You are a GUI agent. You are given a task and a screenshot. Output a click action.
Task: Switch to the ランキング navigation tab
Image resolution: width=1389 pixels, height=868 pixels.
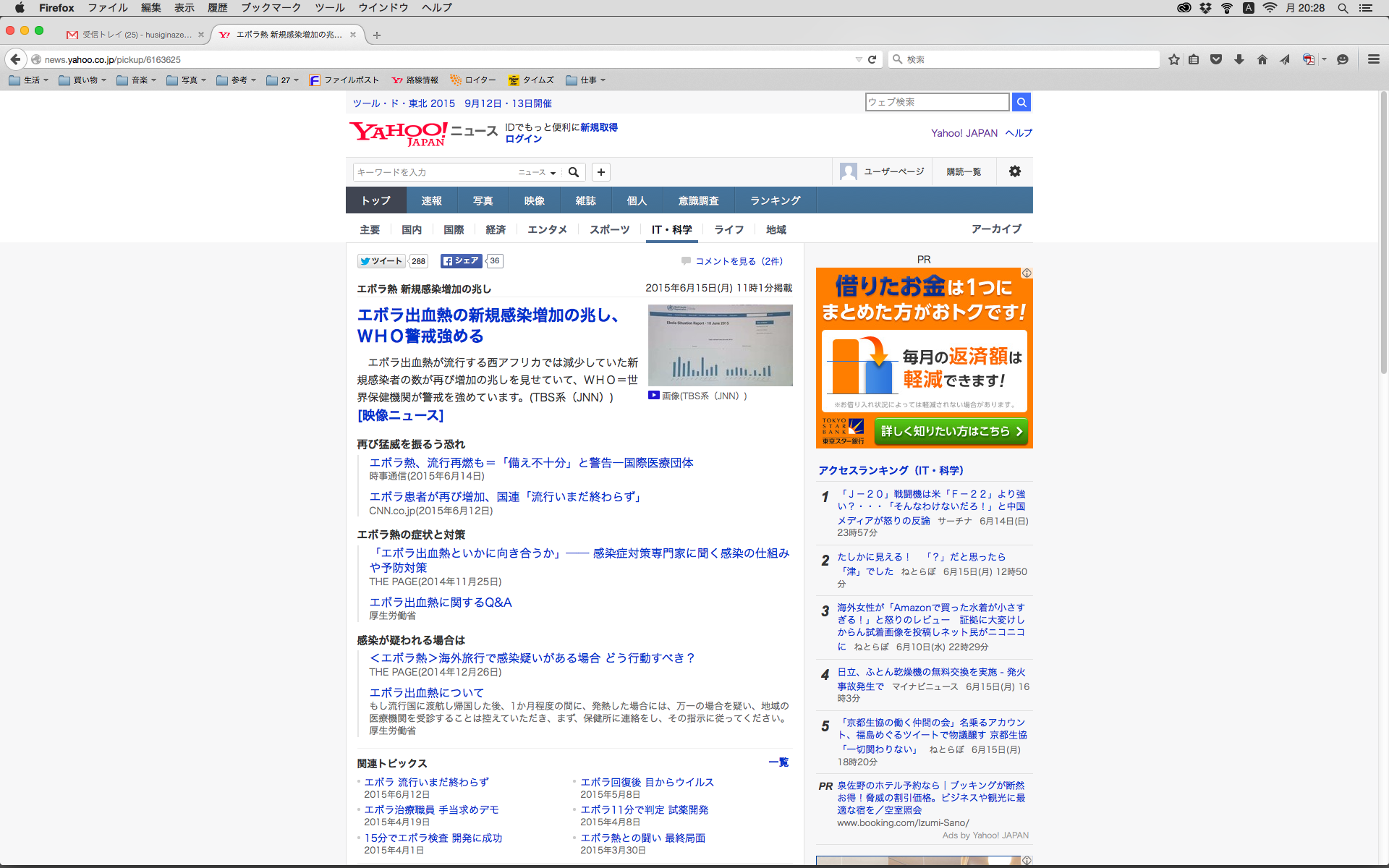775,200
